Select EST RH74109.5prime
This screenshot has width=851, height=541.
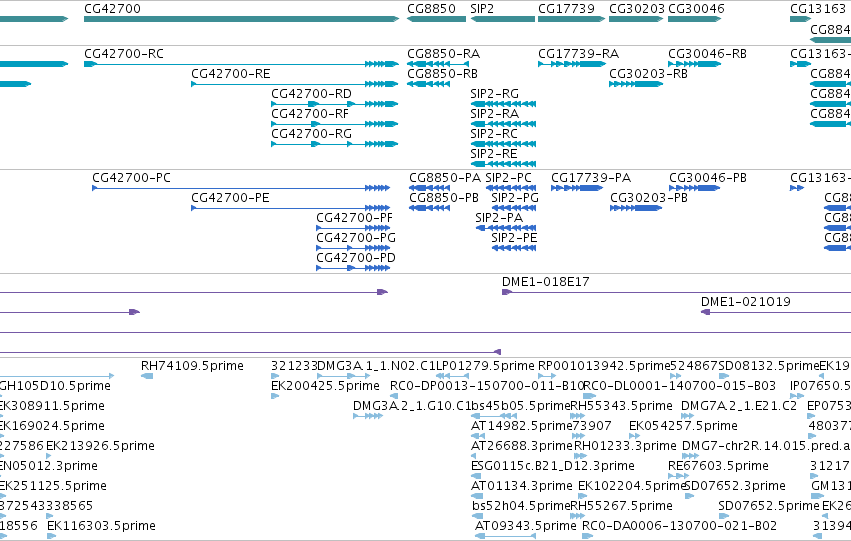point(147,376)
